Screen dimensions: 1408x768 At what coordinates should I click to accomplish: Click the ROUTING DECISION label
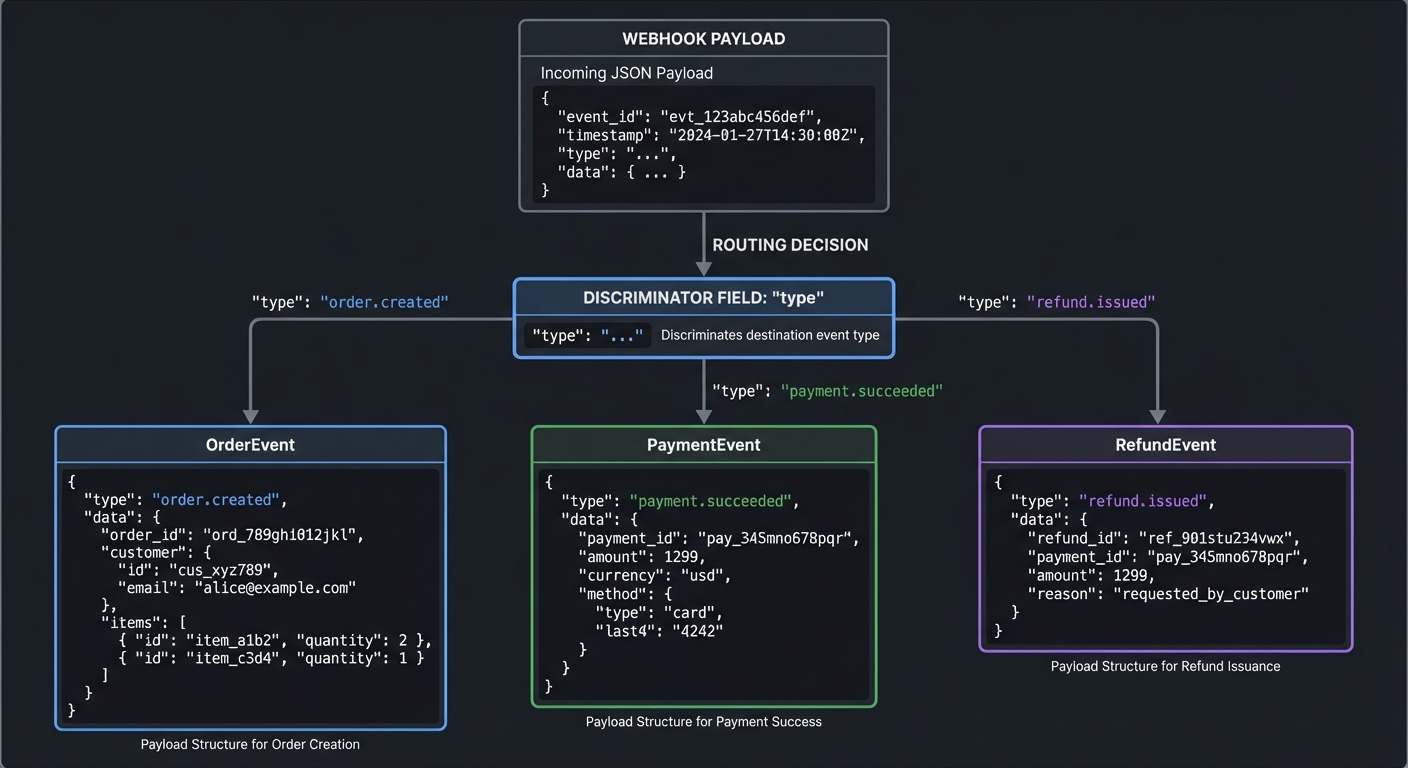[x=790, y=244]
